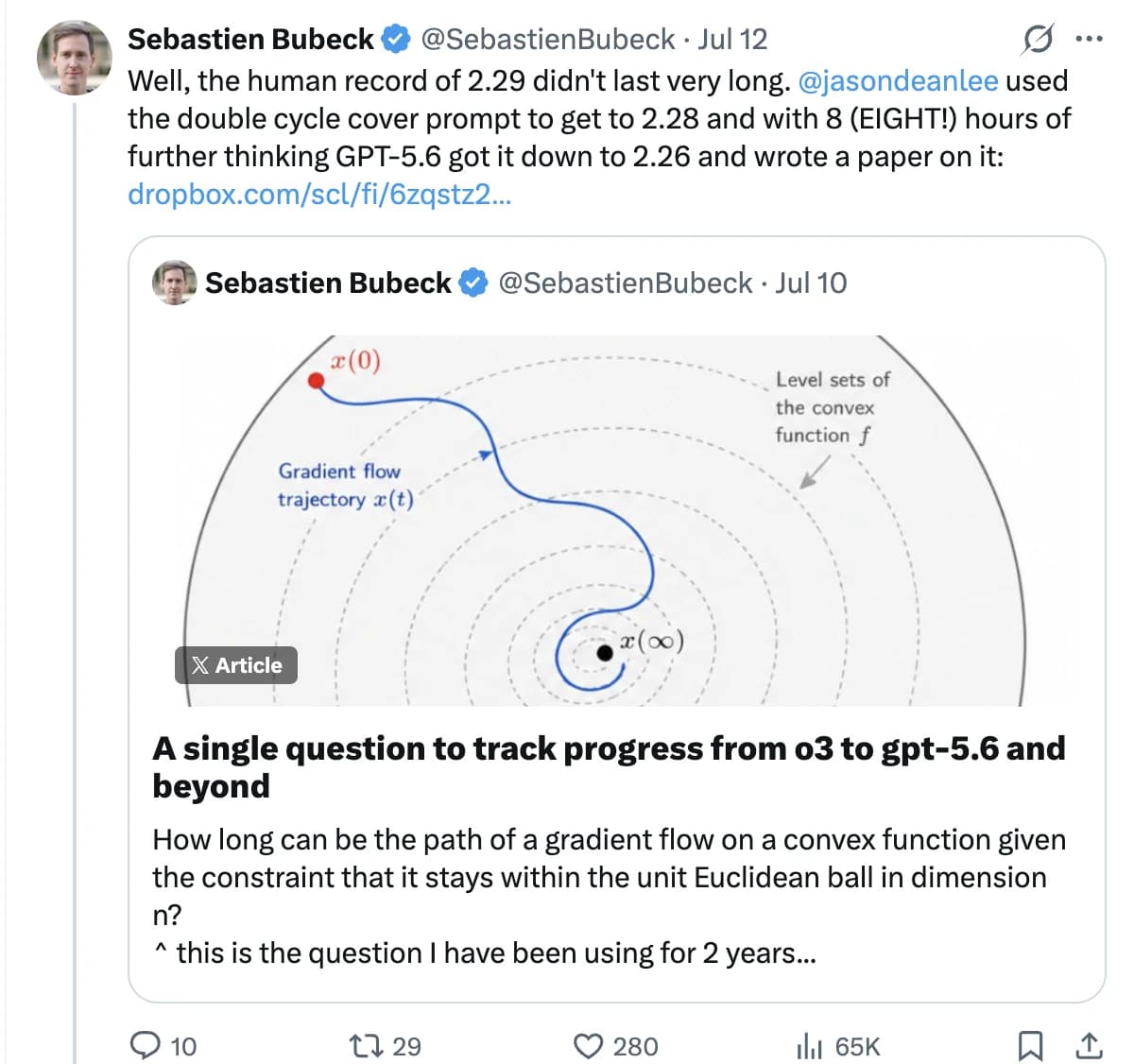This screenshot has height=1064, width=1134.
Task: Open the X Article badge on the image
Action: point(236,665)
